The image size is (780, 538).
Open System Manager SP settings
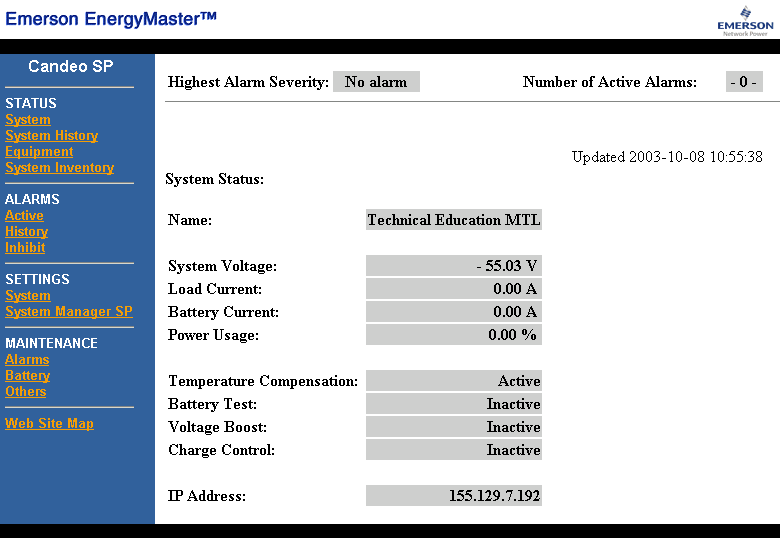tap(69, 312)
